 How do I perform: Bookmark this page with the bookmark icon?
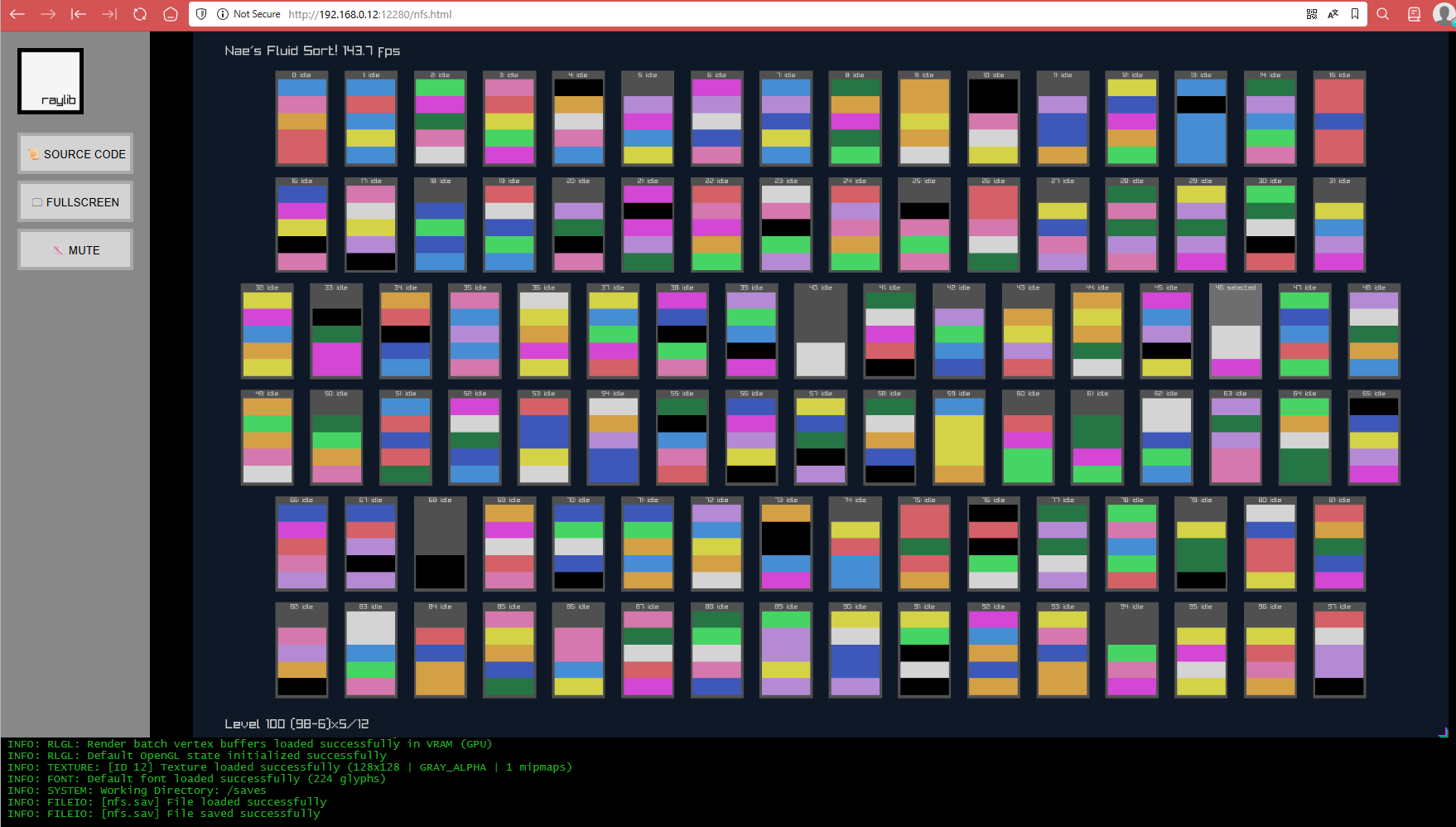(1355, 14)
